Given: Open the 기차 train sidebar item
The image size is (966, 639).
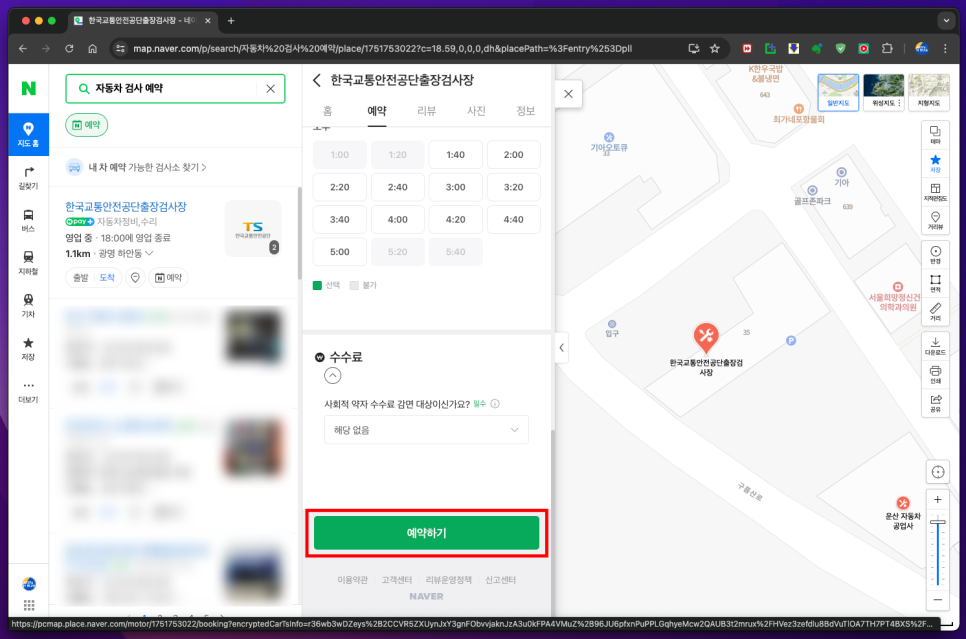Looking at the screenshot, I should click(x=28, y=306).
